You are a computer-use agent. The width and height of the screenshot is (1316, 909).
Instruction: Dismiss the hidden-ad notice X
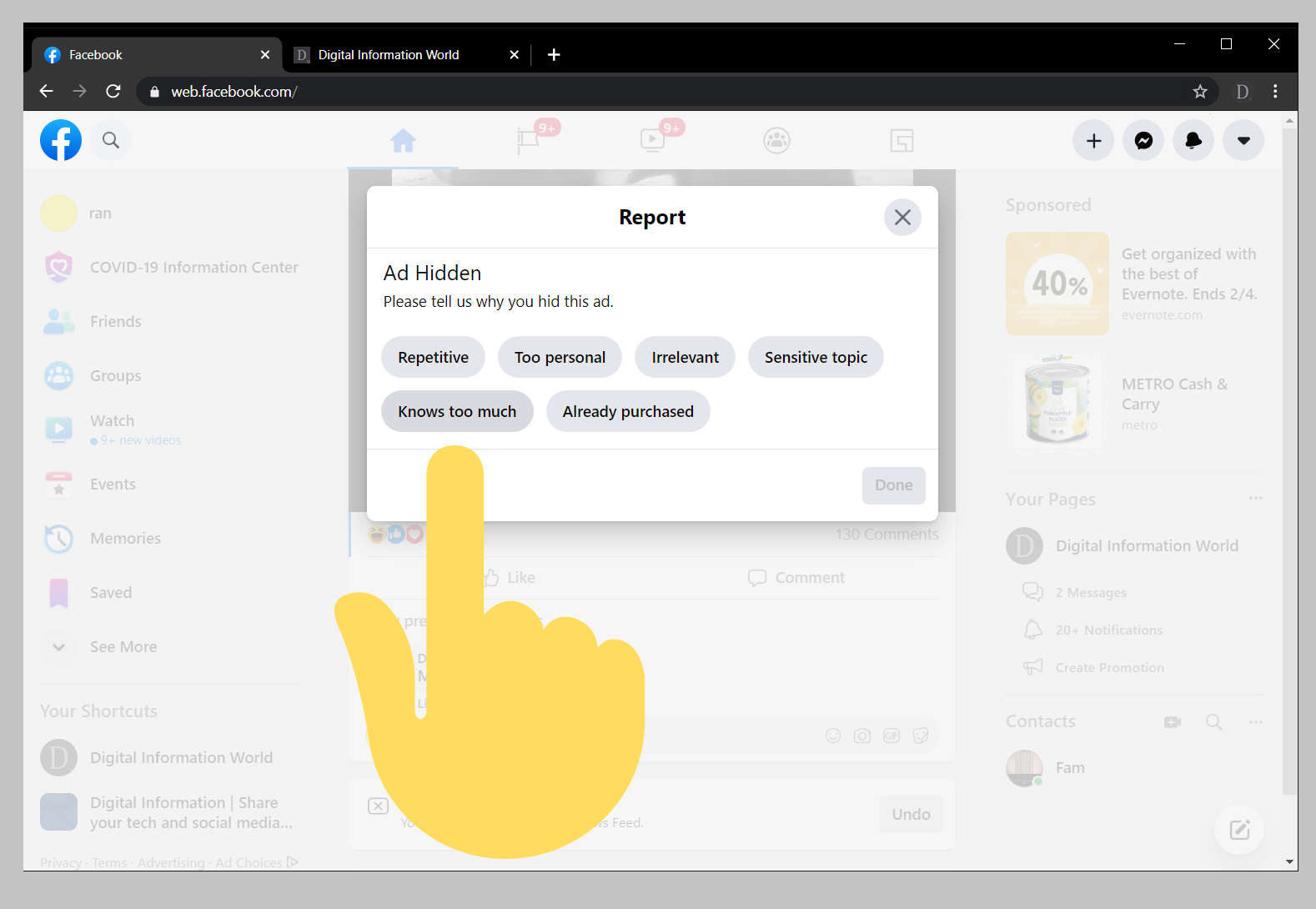pyautogui.click(x=378, y=806)
